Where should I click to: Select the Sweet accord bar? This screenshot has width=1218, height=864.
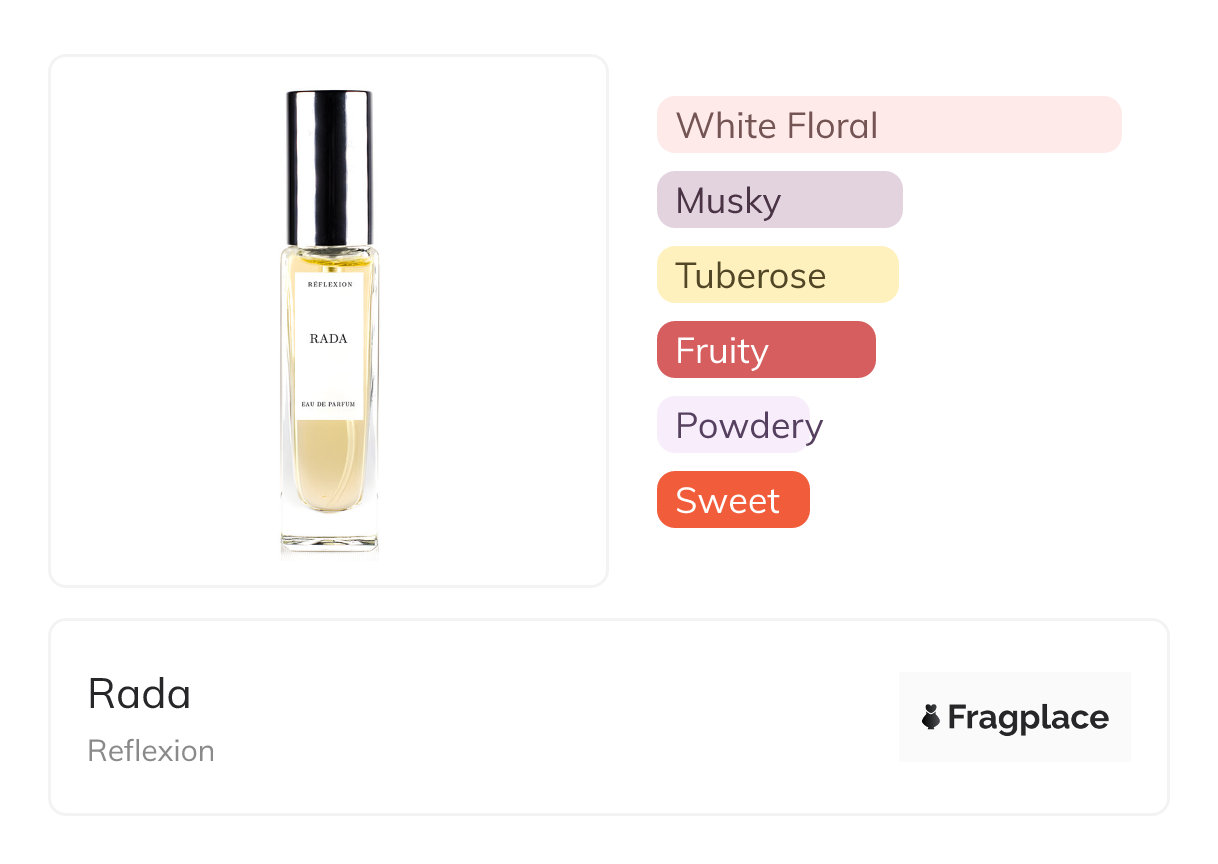click(733, 500)
